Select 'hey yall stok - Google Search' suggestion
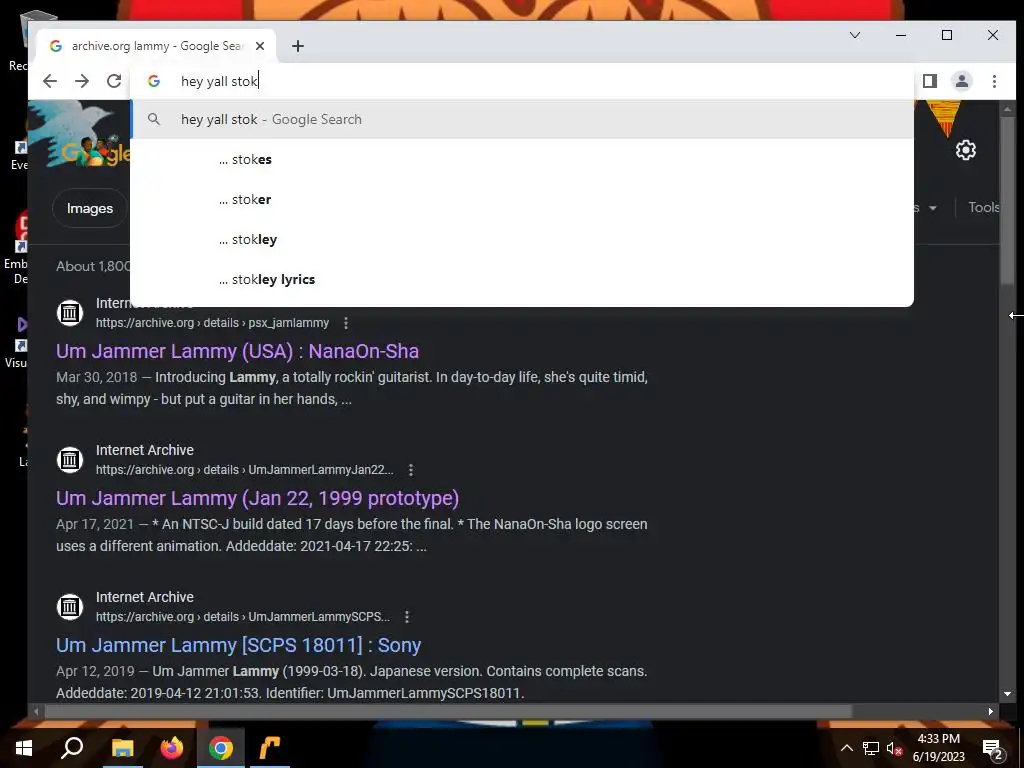The image size is (1024, 768). (x=522, y=120)
